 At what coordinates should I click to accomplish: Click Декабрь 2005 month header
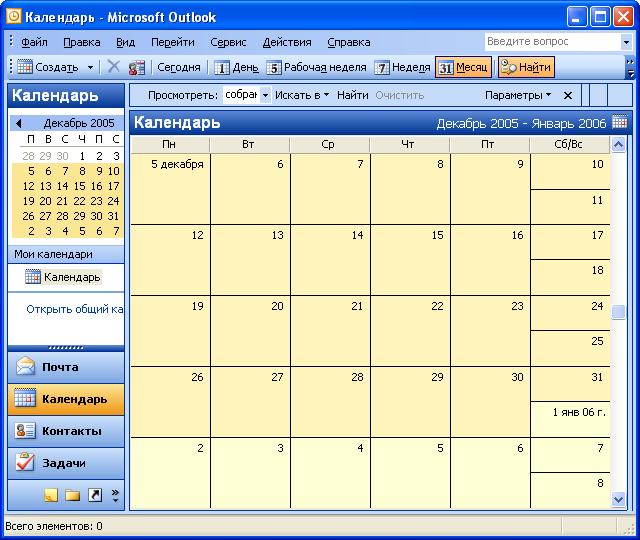click(x=79, y=123)
